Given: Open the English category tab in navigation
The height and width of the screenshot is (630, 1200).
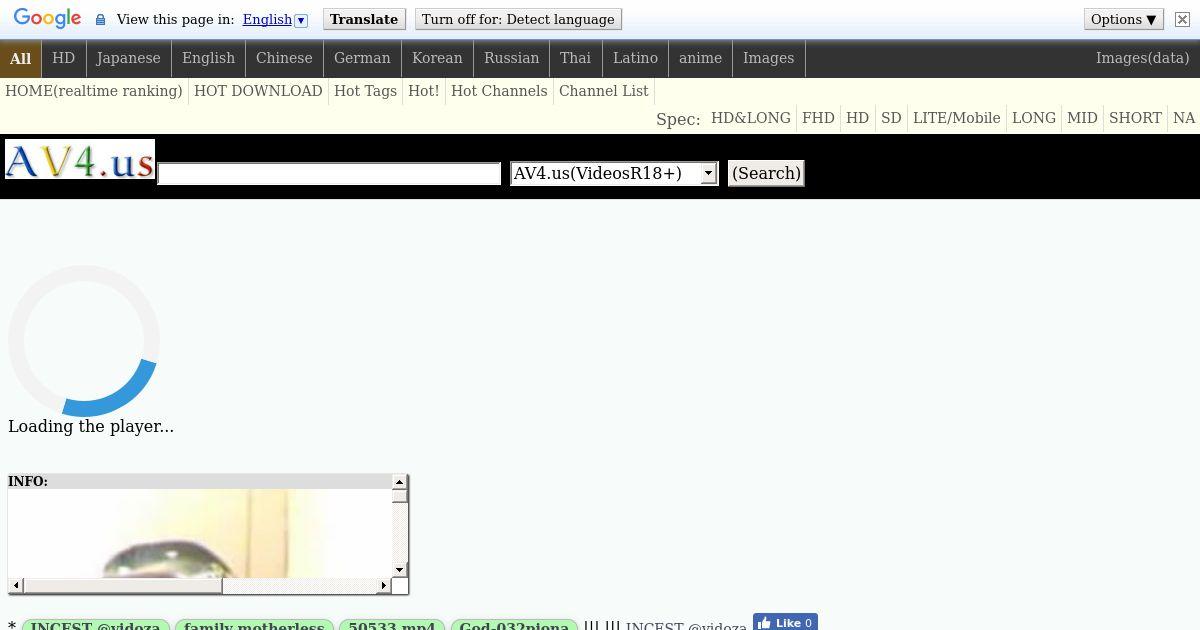Looking at the screenshot, I should point(208,58).
